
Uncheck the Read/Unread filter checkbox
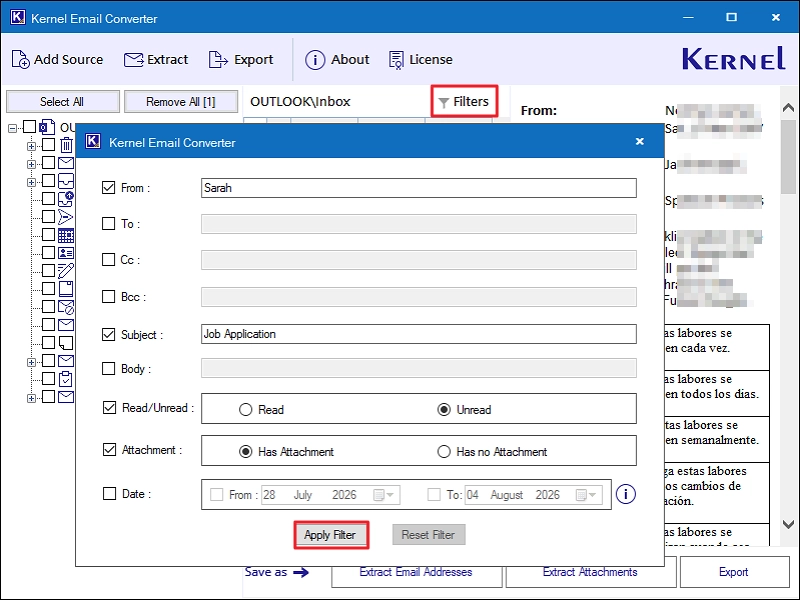pos(109,407)
